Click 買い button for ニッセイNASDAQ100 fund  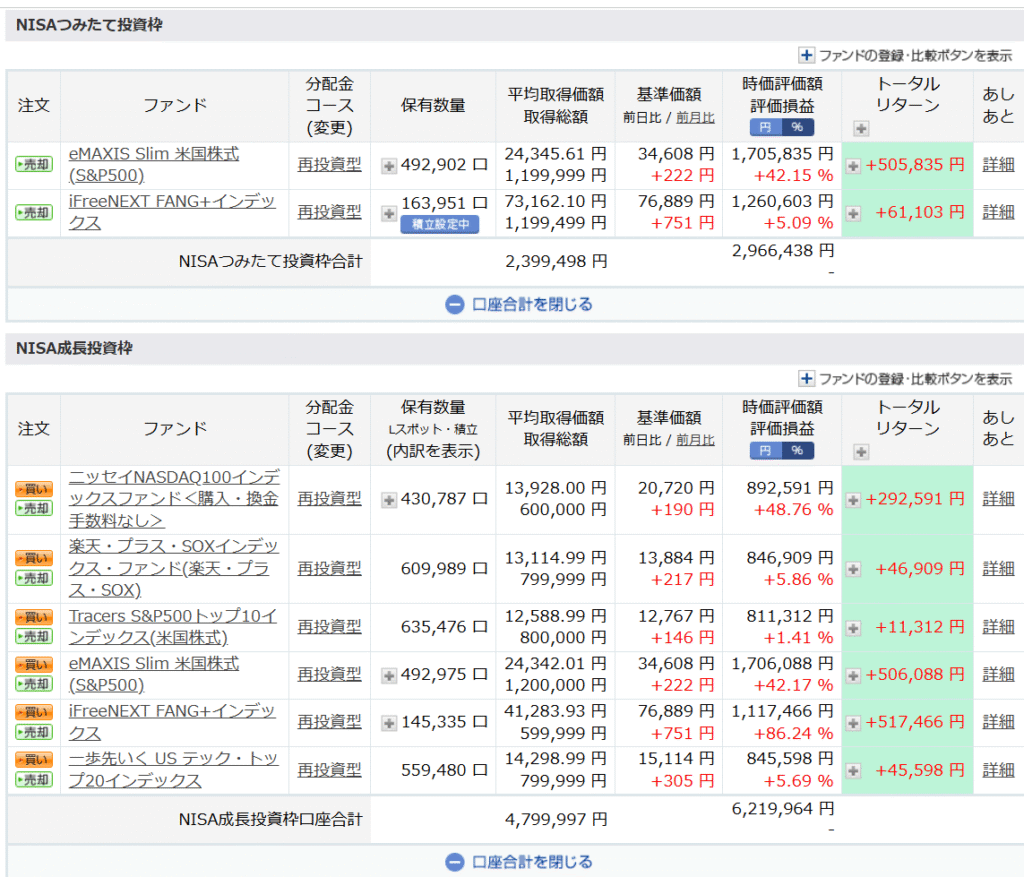34,488
